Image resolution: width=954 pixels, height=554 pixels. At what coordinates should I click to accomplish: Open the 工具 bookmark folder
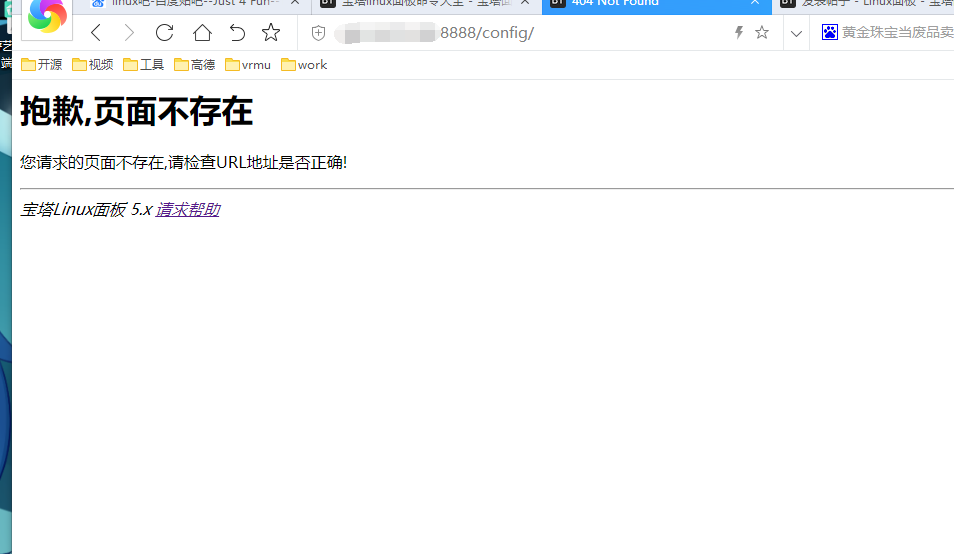[x=144, y=64]
